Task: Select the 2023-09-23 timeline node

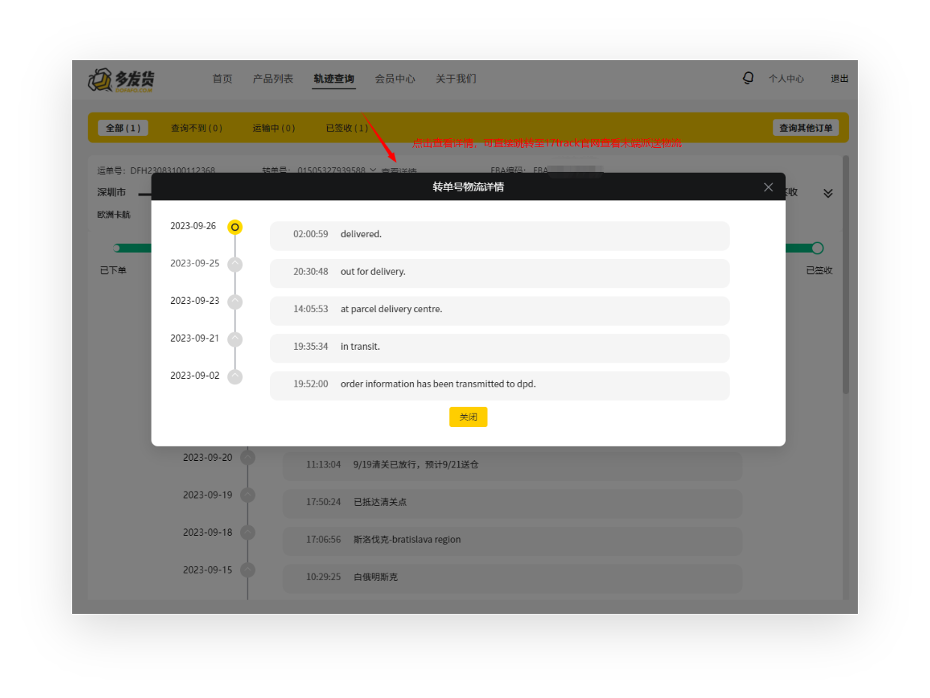Action: pyautogui.click(x=235, y=302)
